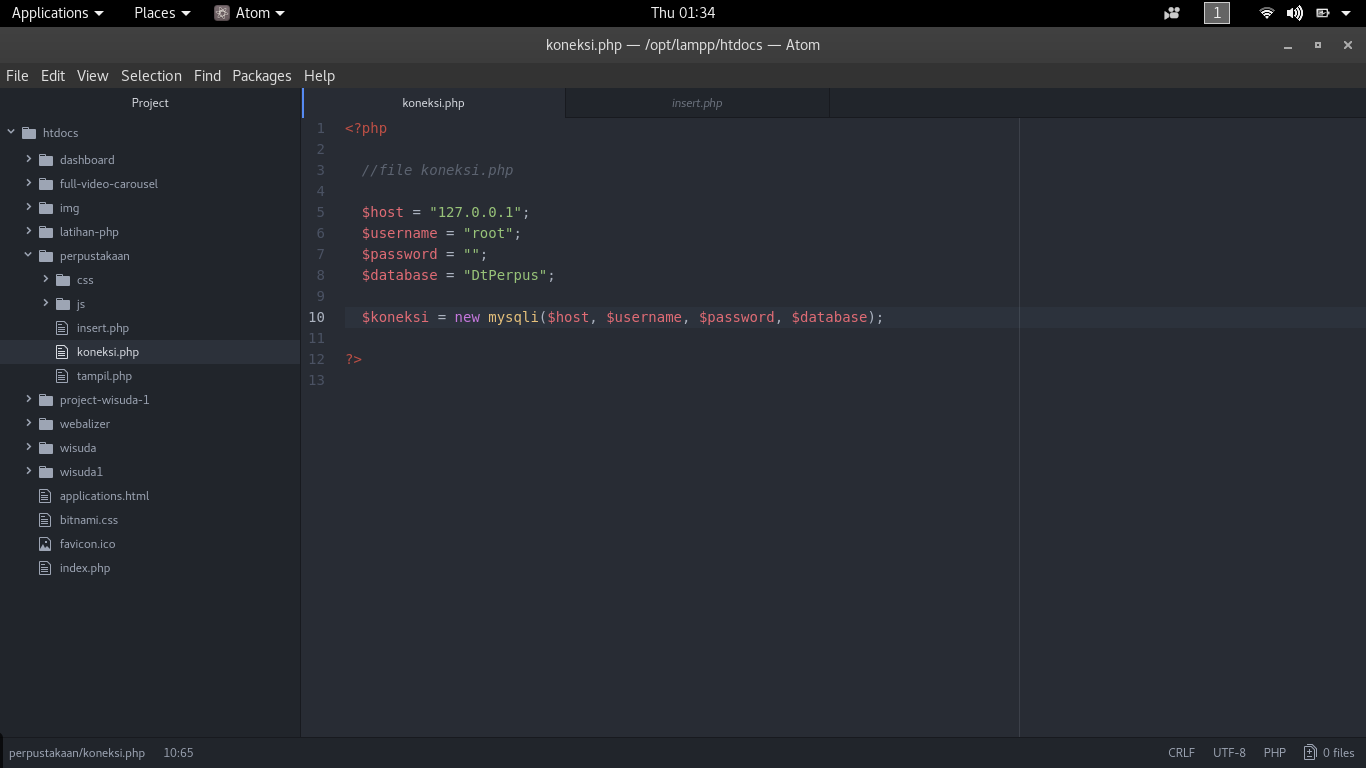Switch to workspace 1 indicator
Viewport: 1366px width, 768px height.
tap(1216, 13)
